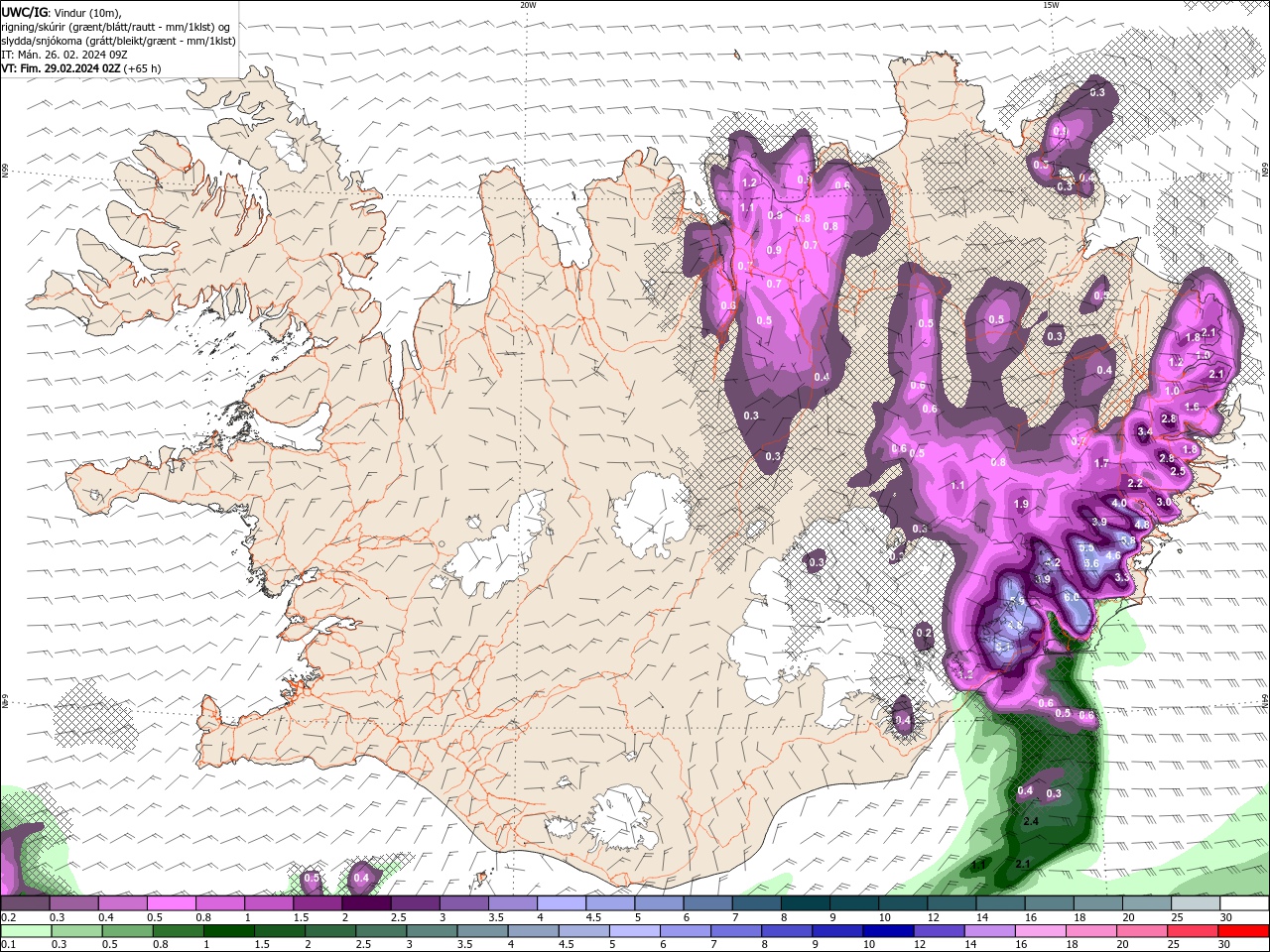Image resolution: width=1270 pixels, height=952 pixels.
Task: Click the deep blue 10 swatch in the lower legend
Action: pyautogui.click(x=887, y=931)
